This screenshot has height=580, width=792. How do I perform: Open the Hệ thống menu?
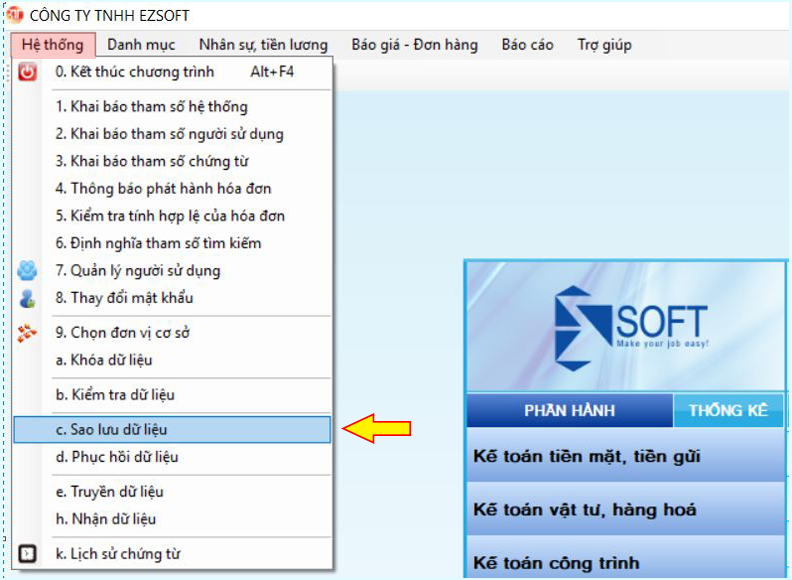[53, 45]
